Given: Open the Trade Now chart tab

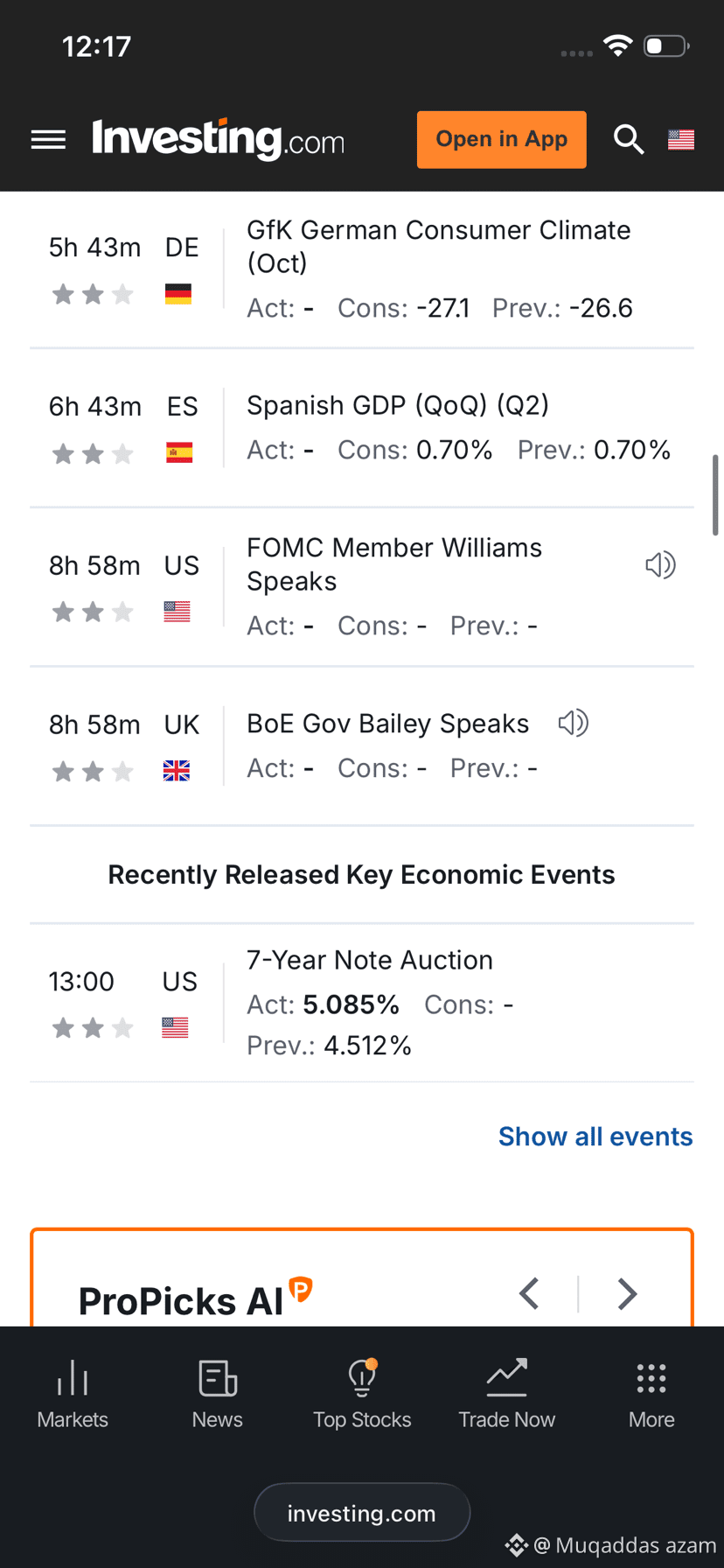Looking at the screenshot, I should [506, 1395].
